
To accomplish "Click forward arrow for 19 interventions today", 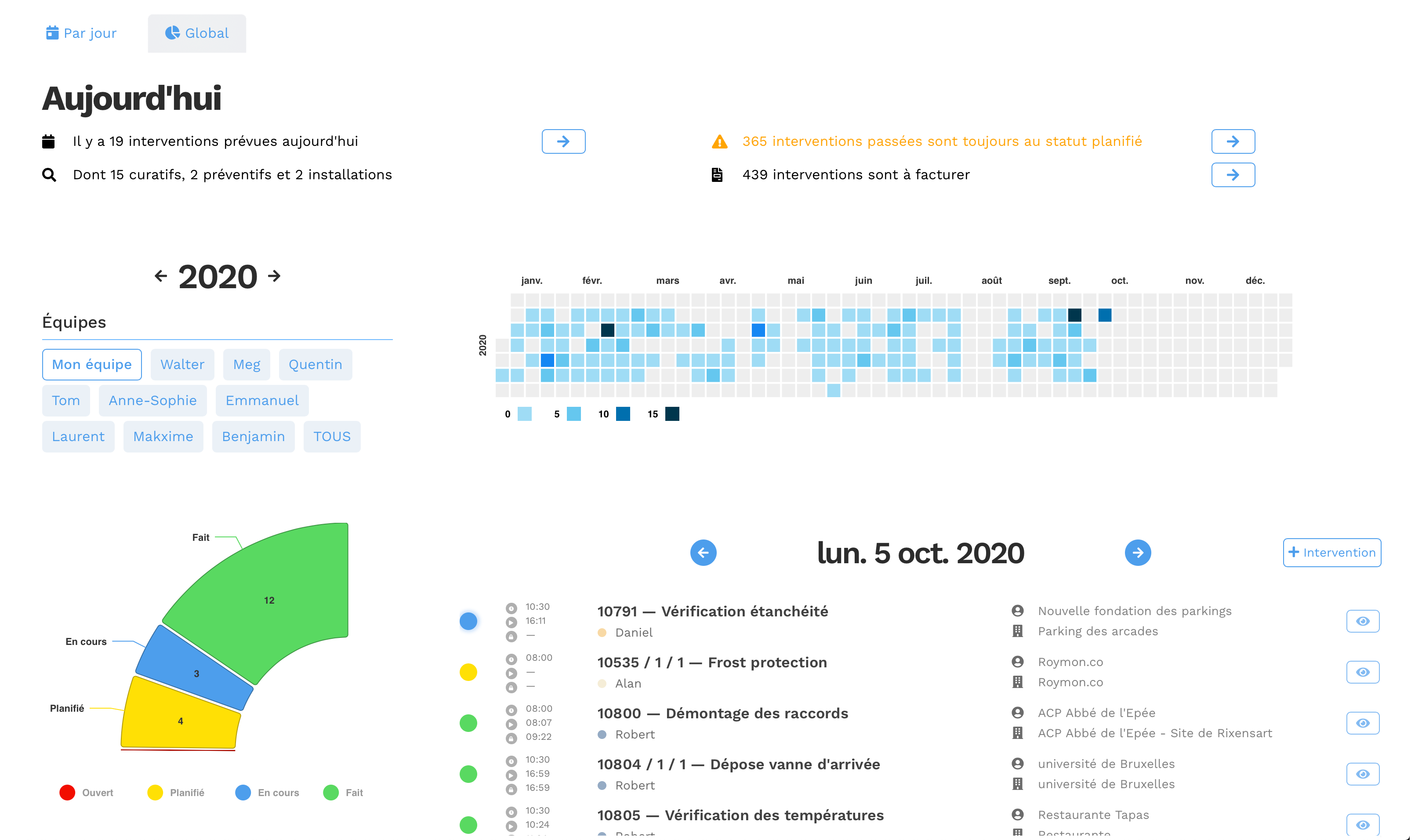I will (563, 141).
